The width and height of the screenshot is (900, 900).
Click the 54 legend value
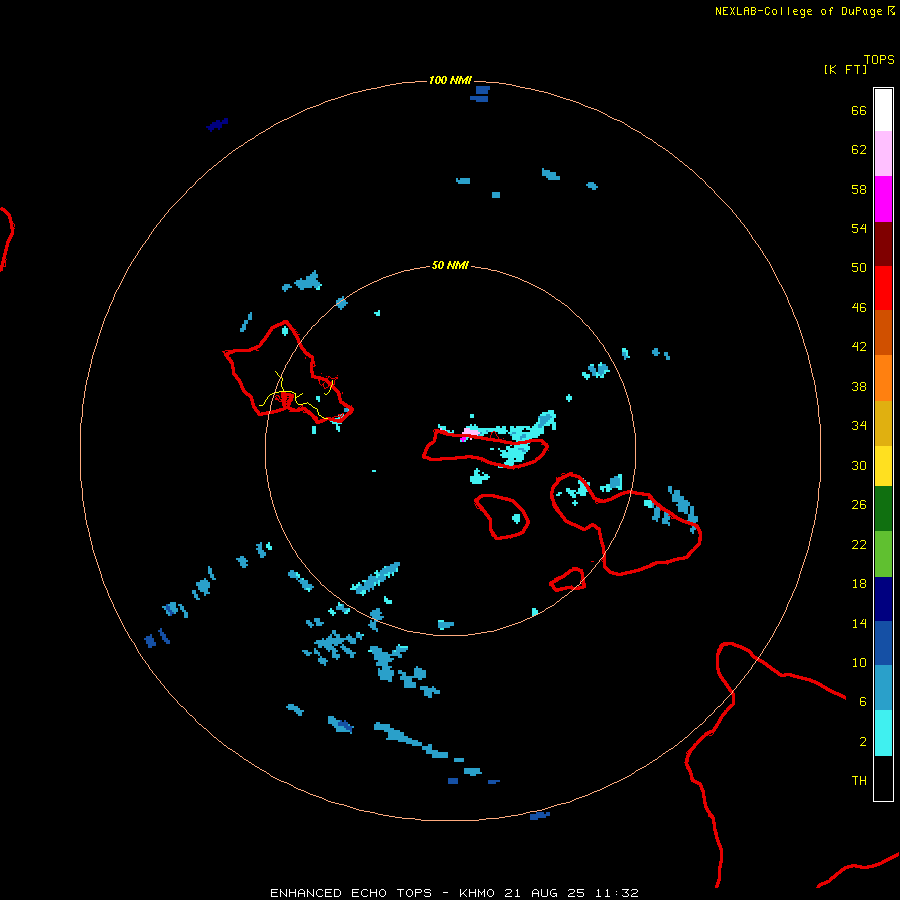tap(859, 228)
